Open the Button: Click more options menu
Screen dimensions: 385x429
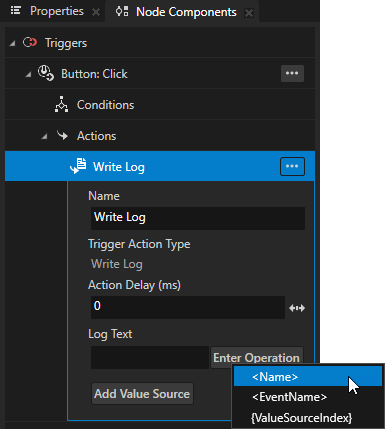point(292,73)
